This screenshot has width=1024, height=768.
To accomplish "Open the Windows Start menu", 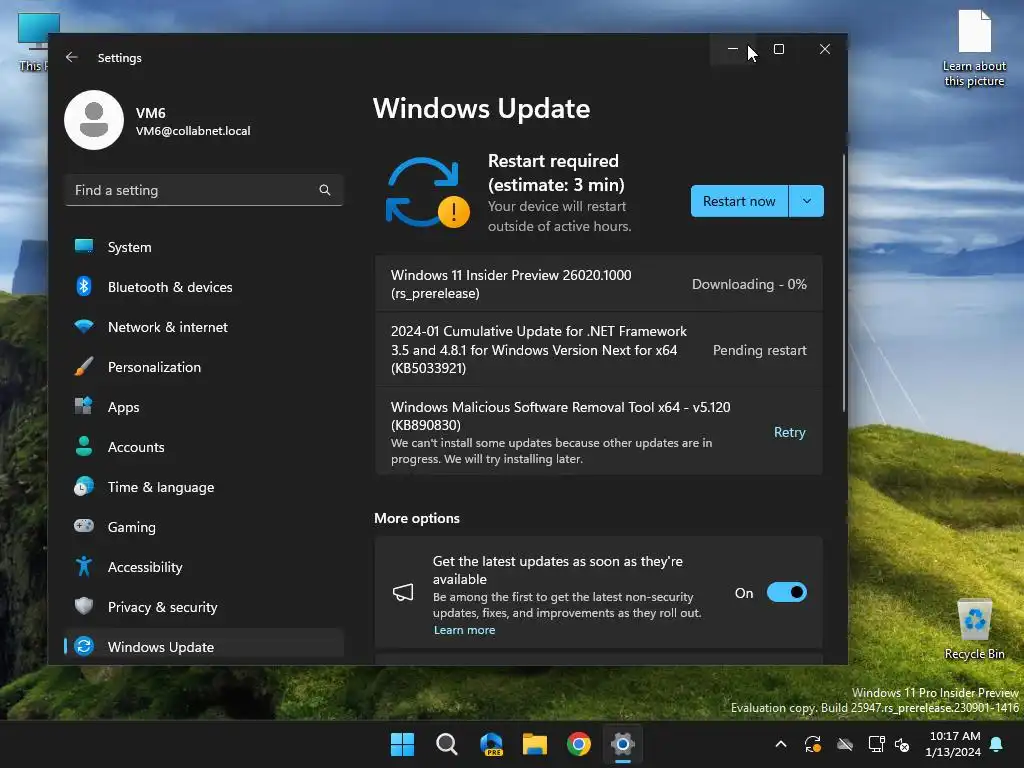I will (x=402, y=744).
